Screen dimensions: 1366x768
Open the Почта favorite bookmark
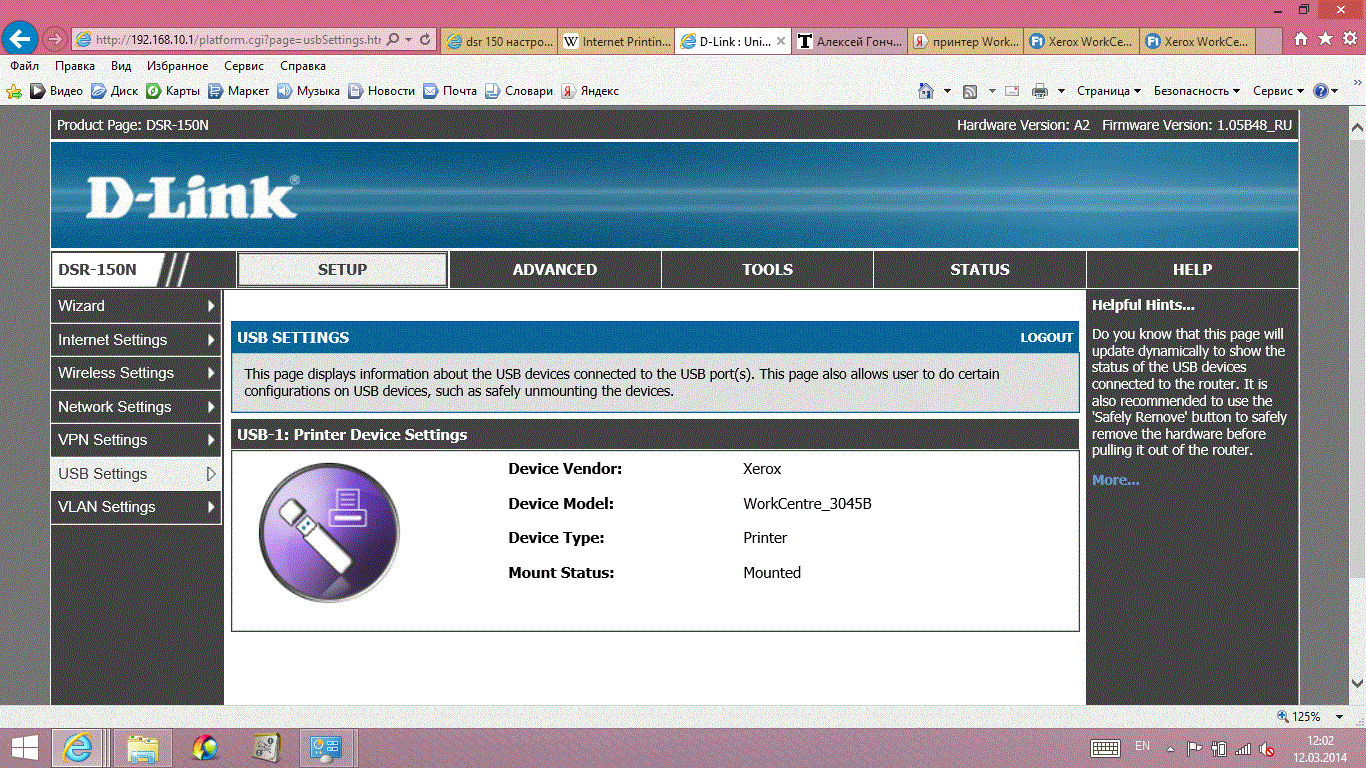click(450, 91)
